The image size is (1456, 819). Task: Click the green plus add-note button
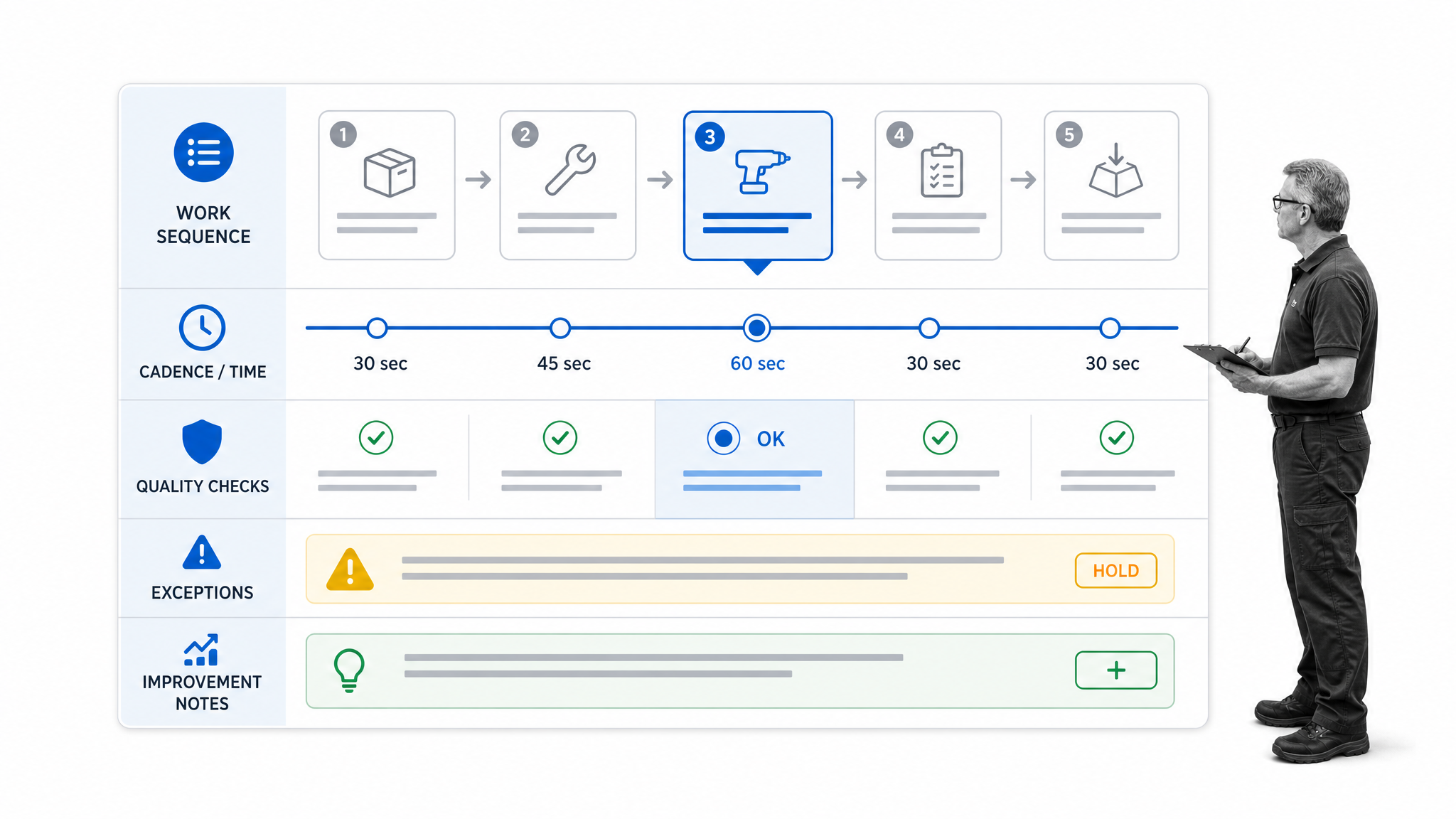(x=1116, y=670)
